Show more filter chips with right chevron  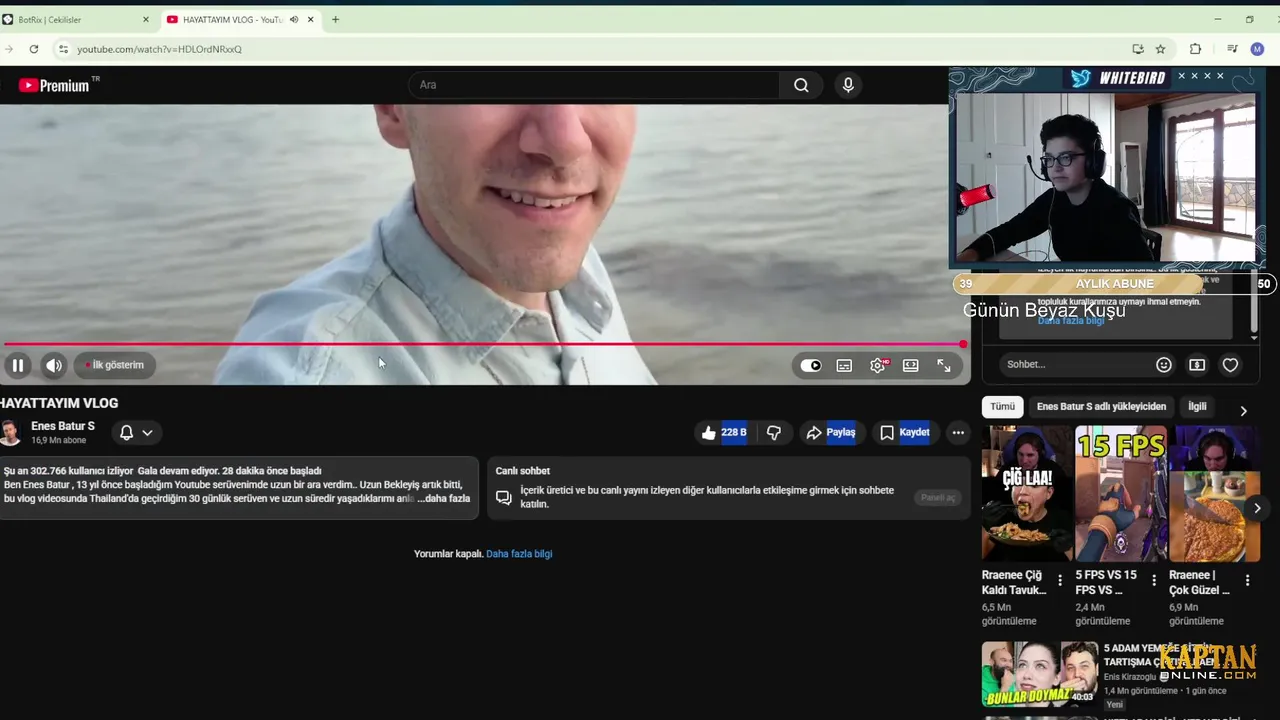(x=1243, y=411)
